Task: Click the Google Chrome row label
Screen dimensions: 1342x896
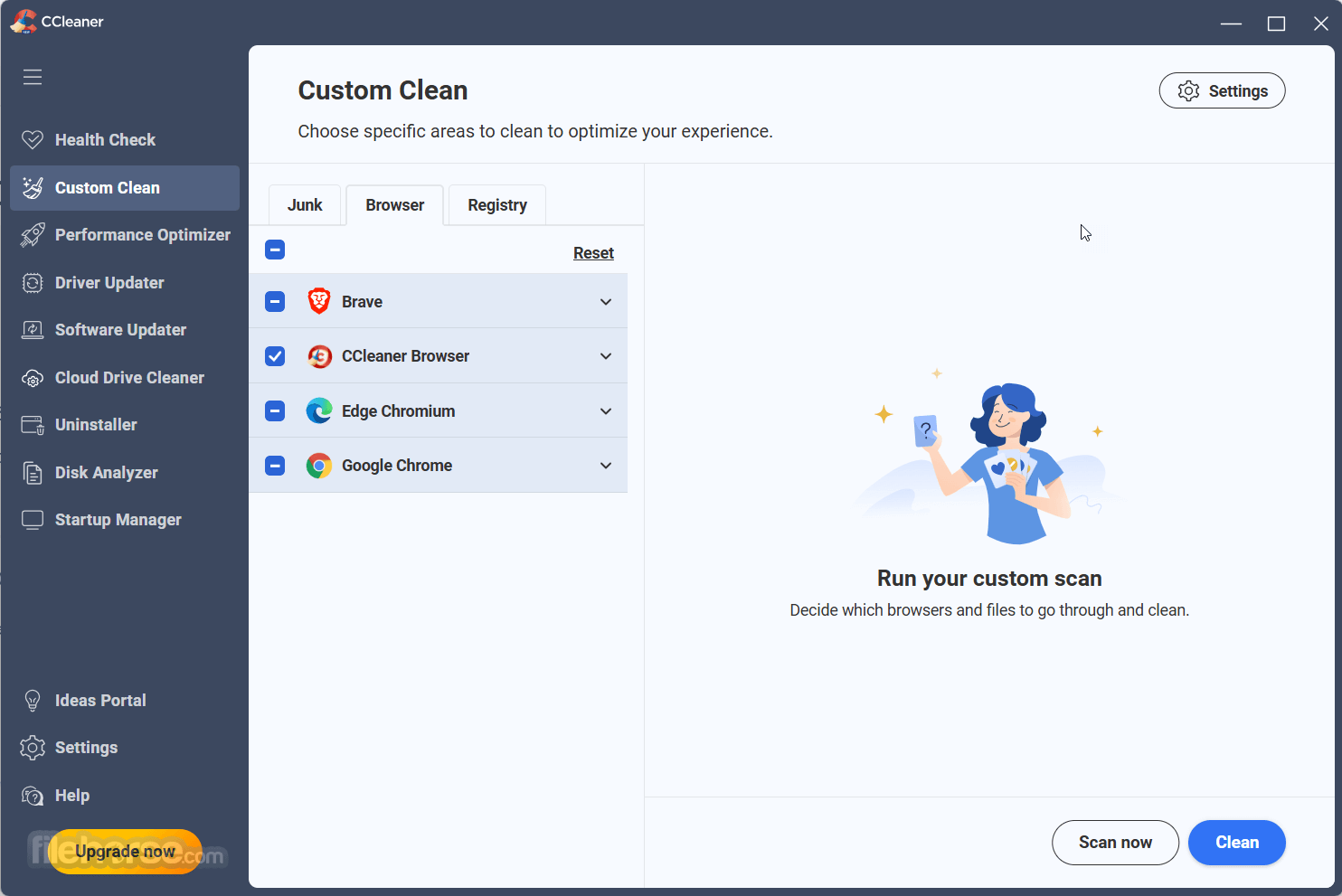Action: [397, 466]
